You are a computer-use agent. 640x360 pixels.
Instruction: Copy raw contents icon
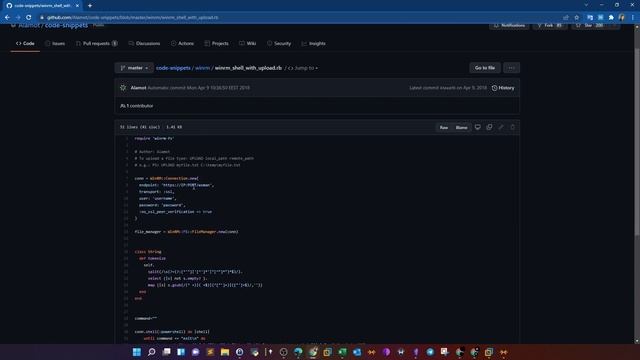tap(489, 127)
